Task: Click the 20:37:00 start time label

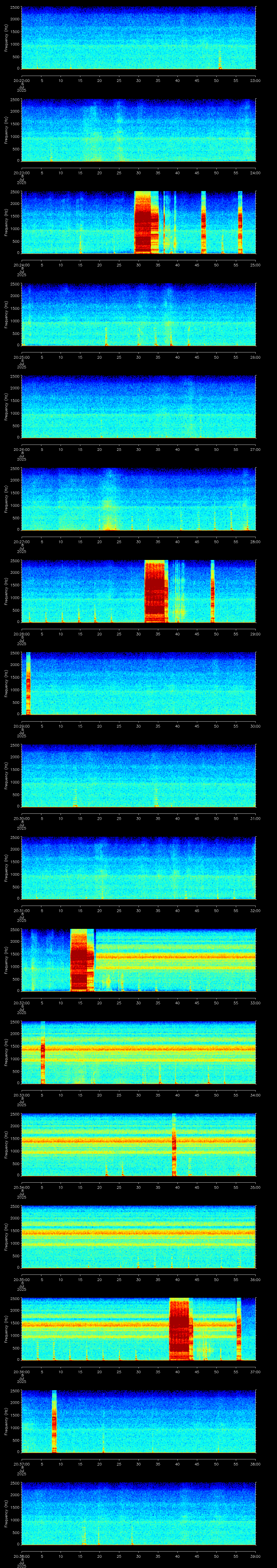Action: click(x=21, y=1464)
